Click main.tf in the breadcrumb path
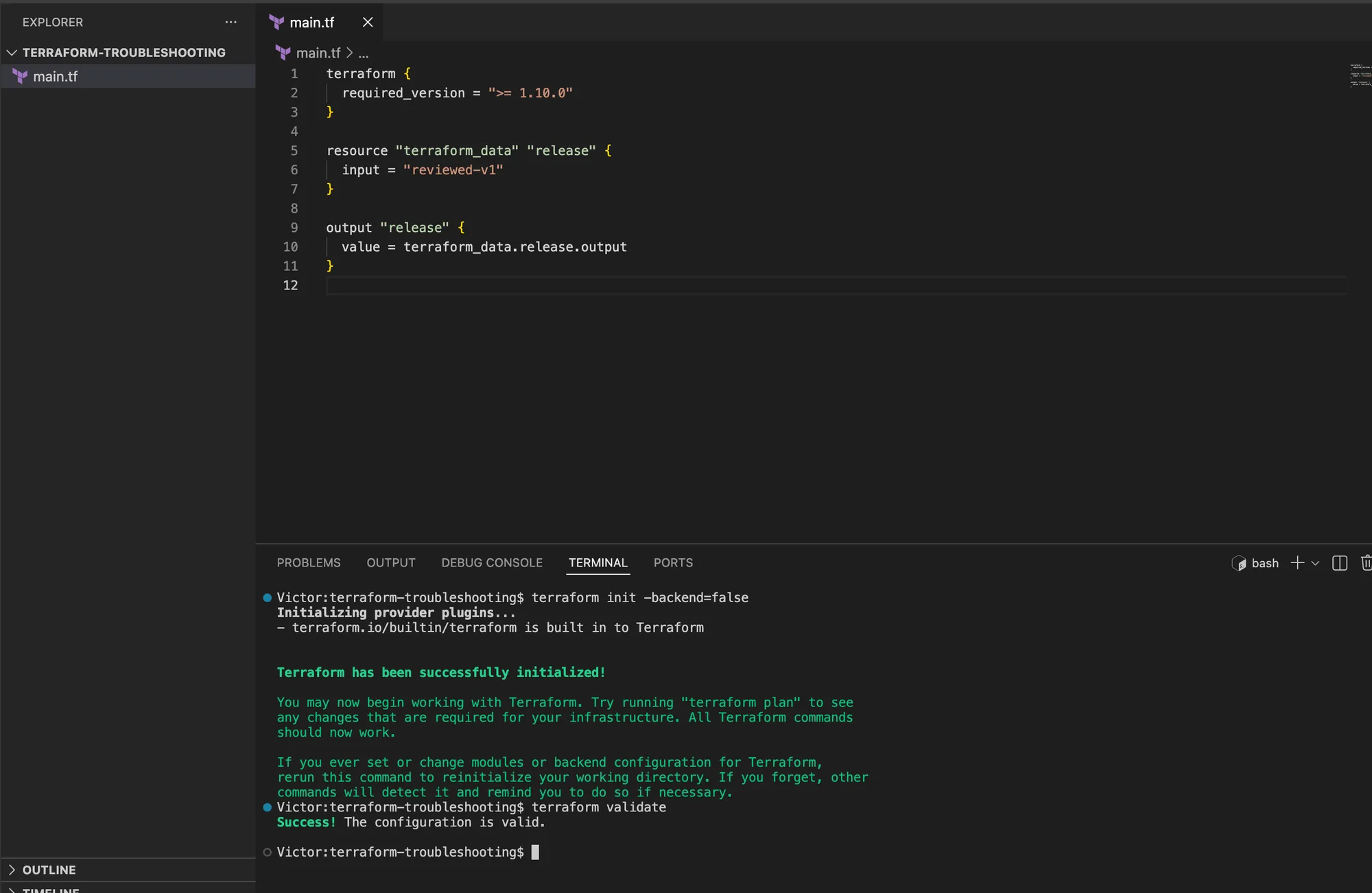This screenshot has width=1372, height=893. tap(318, 53)
